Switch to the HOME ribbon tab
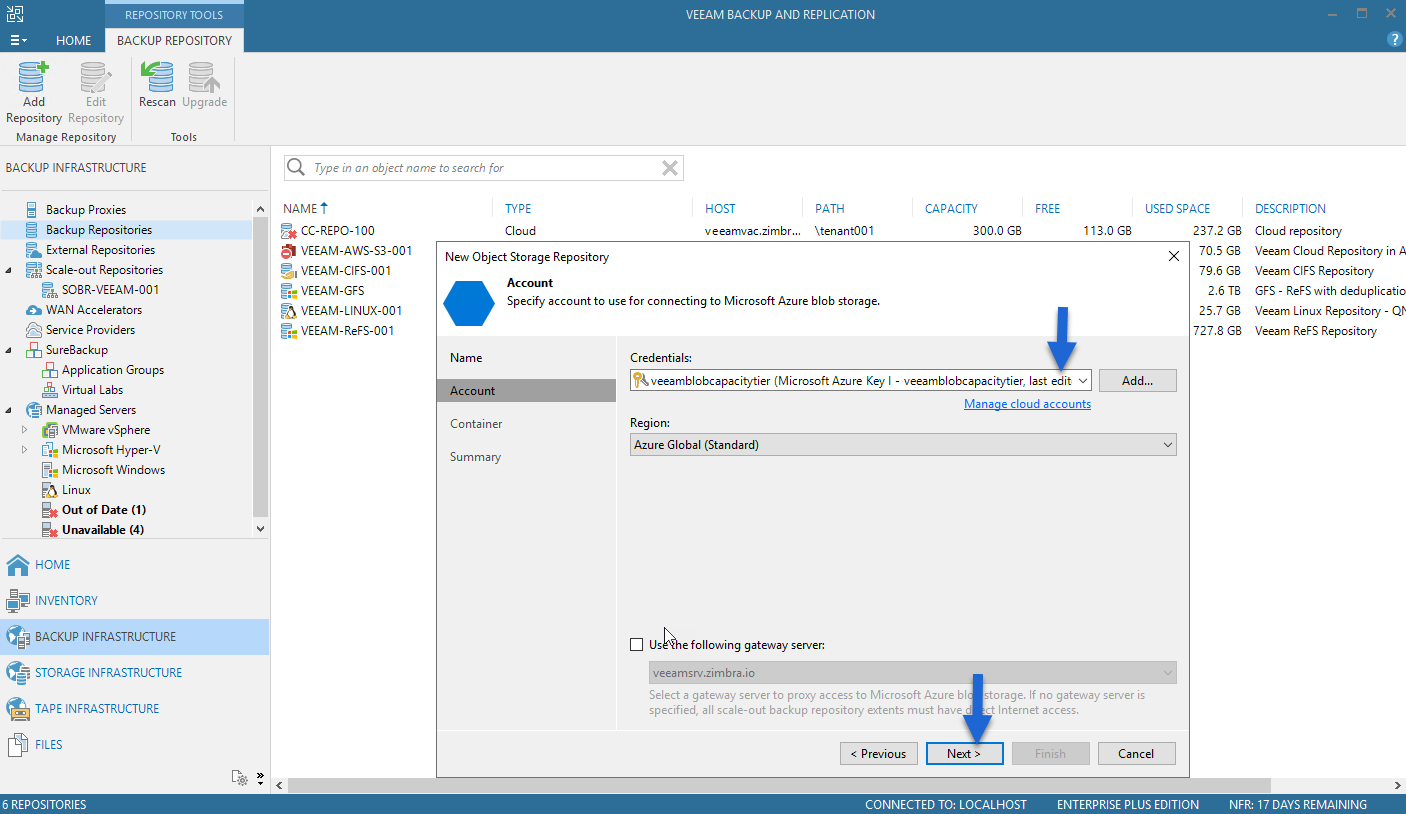Viewport: 1406px width, 814px height. pyautogui.click(x=74, y=41)
